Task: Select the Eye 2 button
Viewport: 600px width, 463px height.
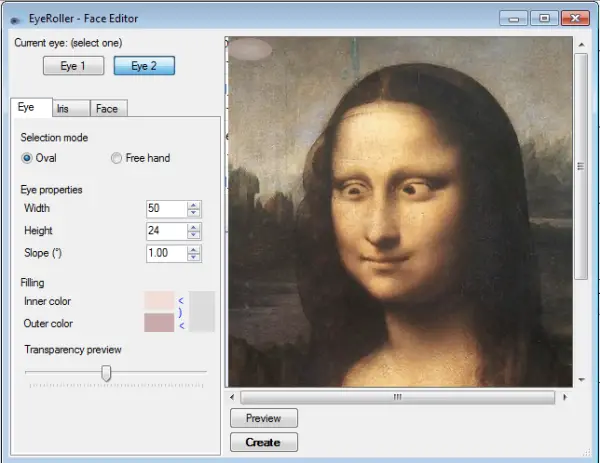Action: coord(144,66)
